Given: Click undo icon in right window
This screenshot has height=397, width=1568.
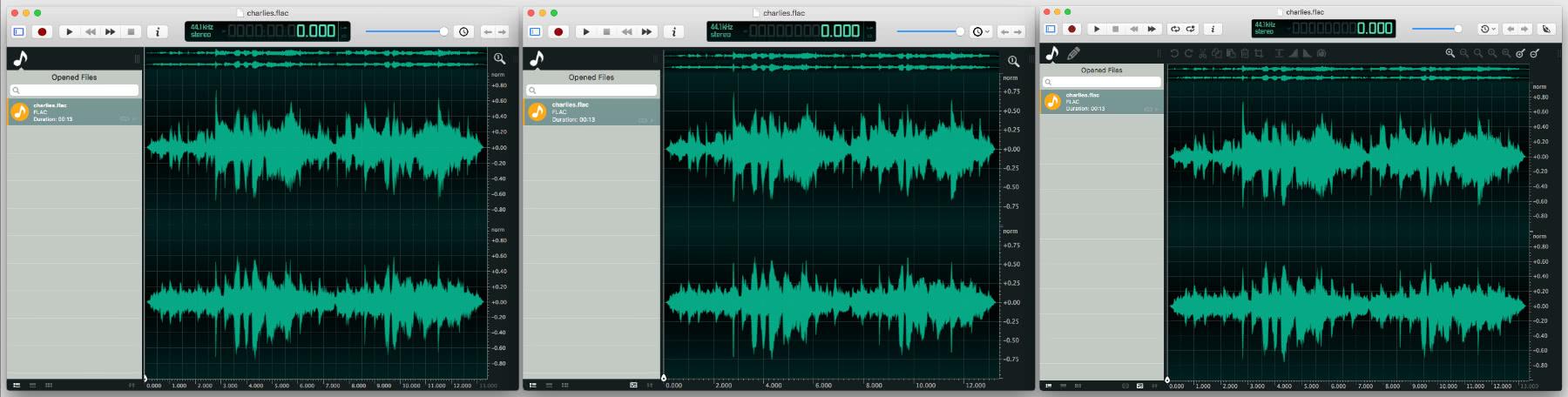Looking at the screenshot, I should [x=1174, y=53].
